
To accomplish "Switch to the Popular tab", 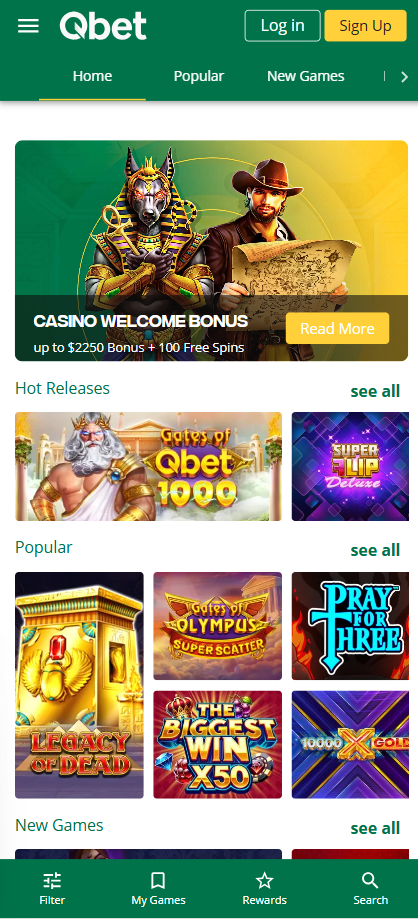I will point(199,76).
